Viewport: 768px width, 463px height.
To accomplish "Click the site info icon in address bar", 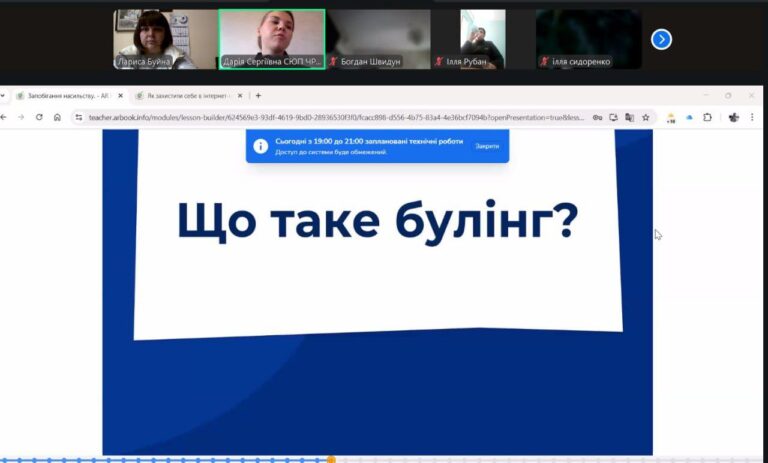I will (79, 117).
